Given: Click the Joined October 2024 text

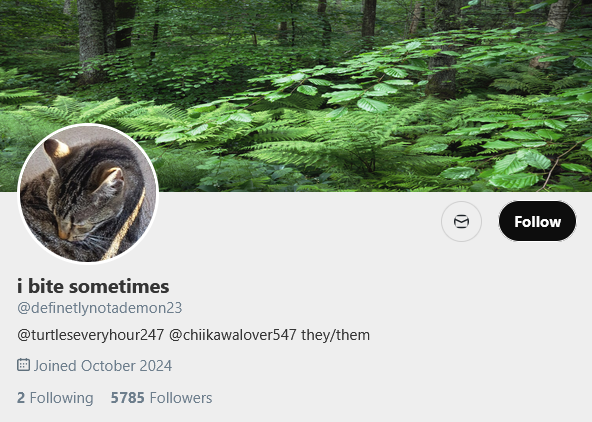Looking at the screenshot, I should pos(103,366).
